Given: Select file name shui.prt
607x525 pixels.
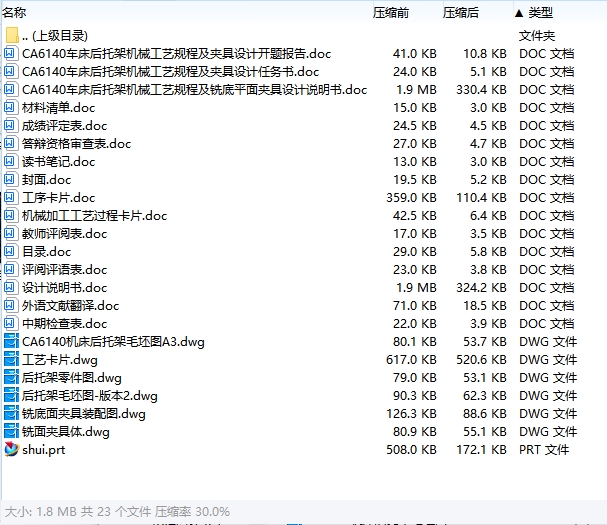Looking at the screenshot, I should click(43, 450).
